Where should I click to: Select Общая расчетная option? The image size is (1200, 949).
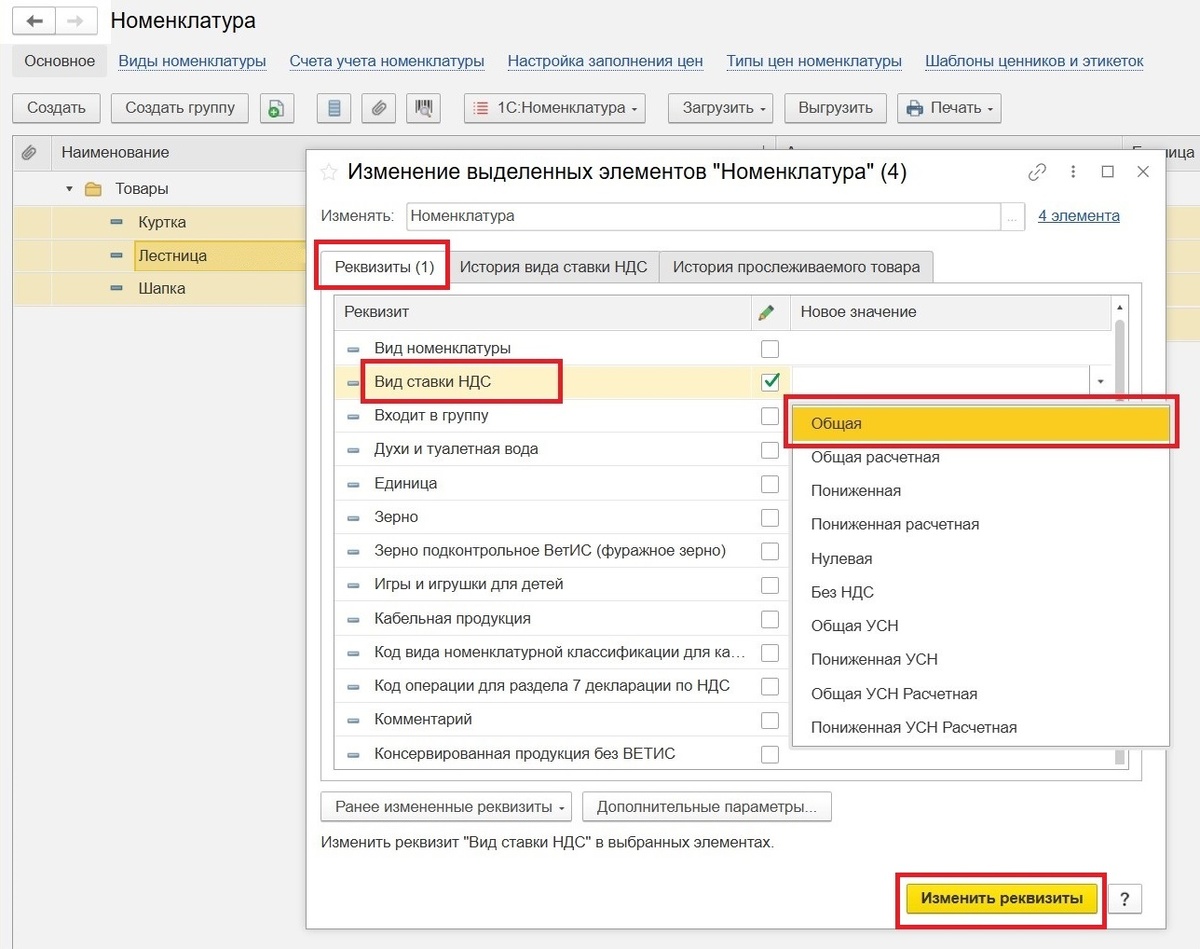[x=980, y=458]
